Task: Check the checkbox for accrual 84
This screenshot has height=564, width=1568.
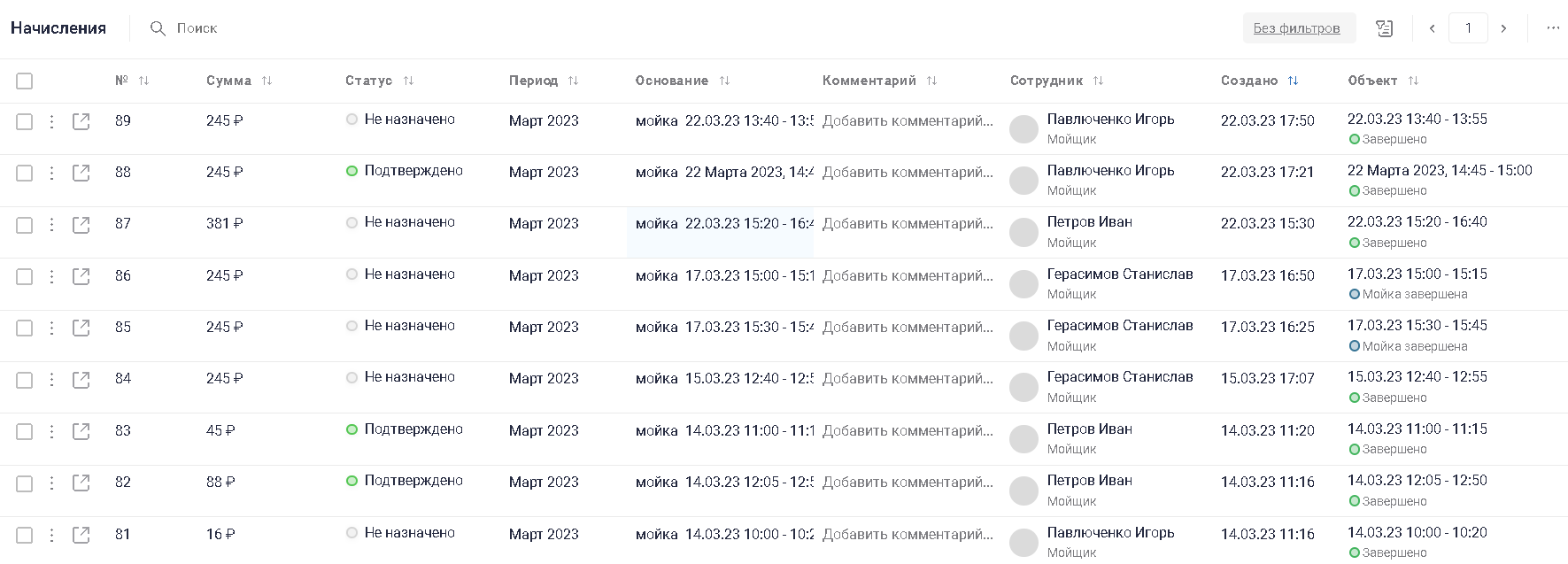Action: [25, 380]
